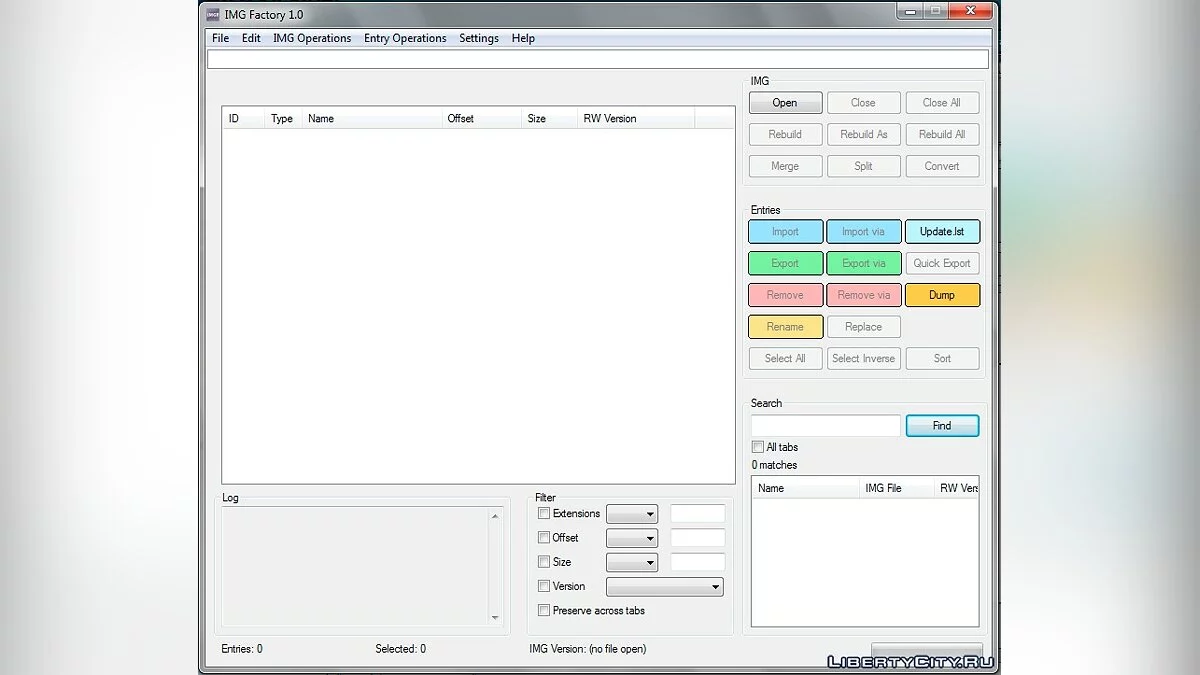Click the Search text input field
1200x675 pixels.
(x=825, y=426)
